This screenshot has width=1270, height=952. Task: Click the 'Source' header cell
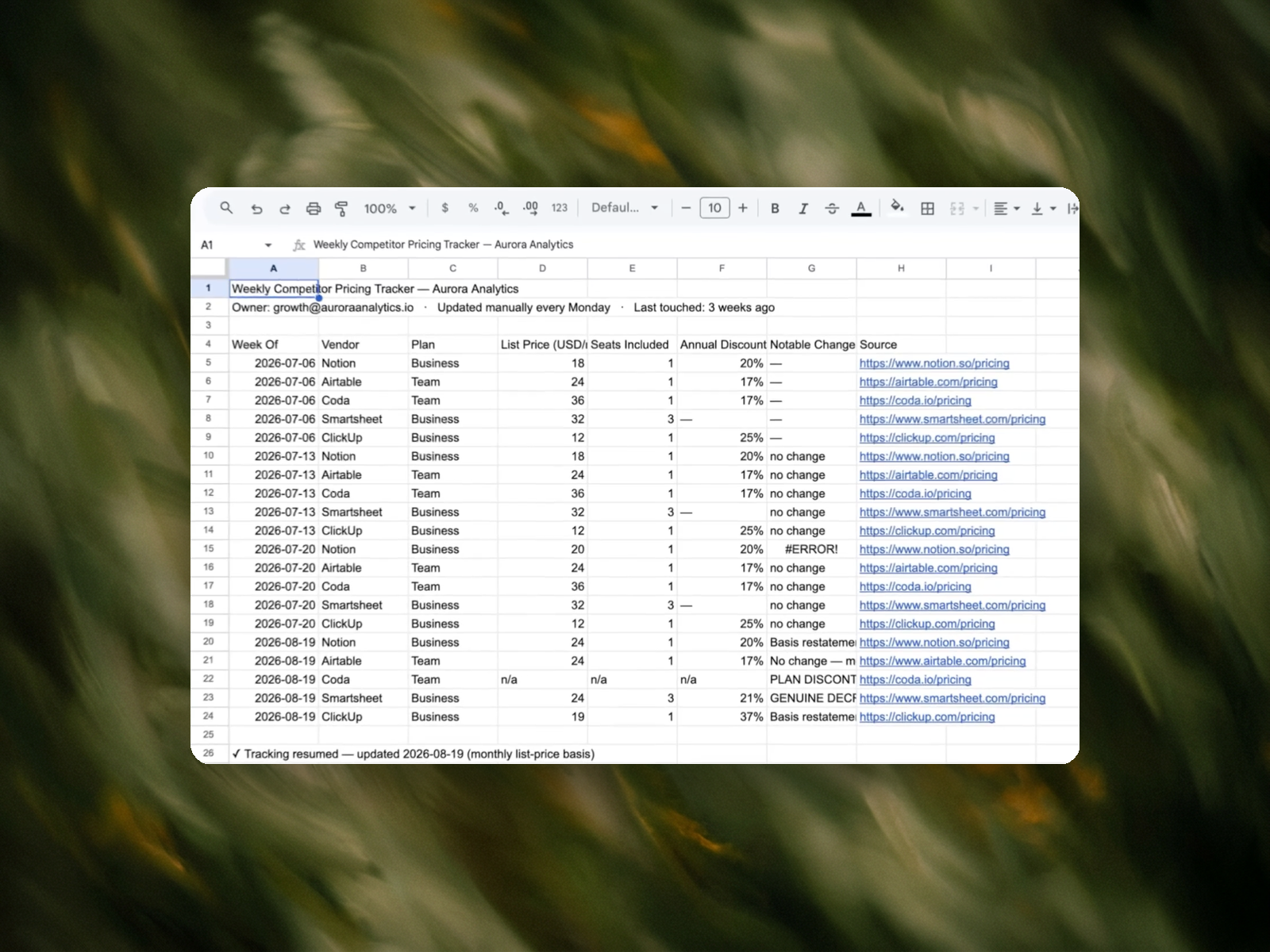pyautogui.click(x=901, y=344)
